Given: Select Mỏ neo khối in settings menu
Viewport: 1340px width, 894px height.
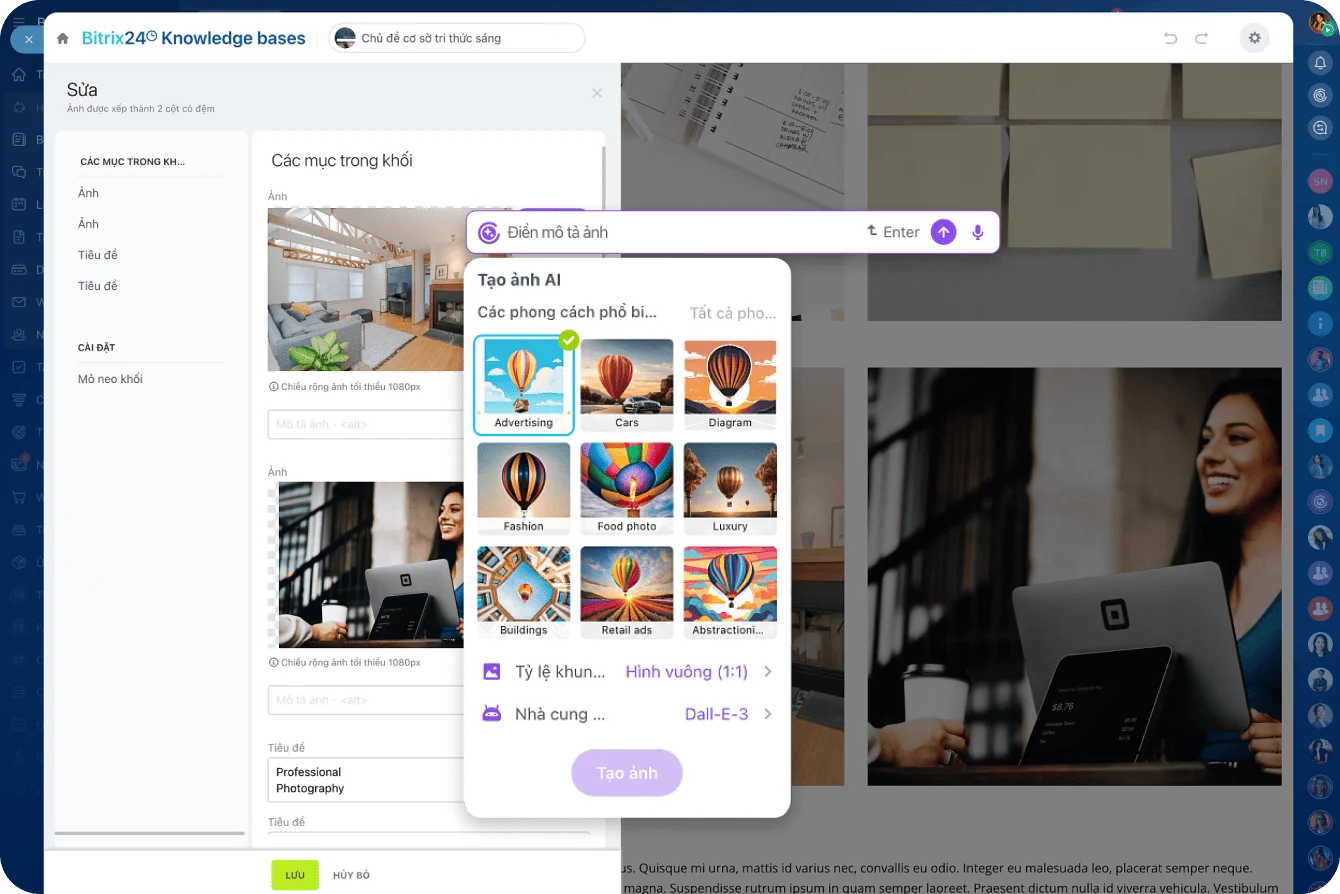Looking at the screenshot, I should (110, 379).
